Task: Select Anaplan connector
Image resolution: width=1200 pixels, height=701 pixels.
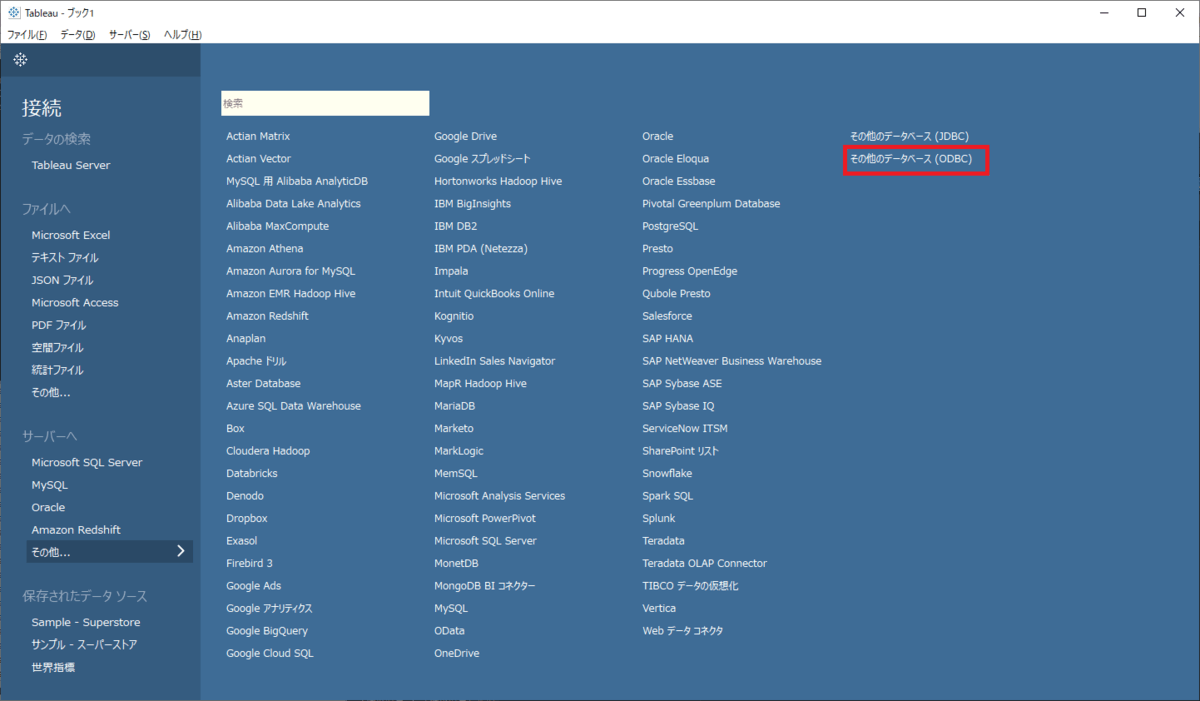Action: click(x=246, y=339)
